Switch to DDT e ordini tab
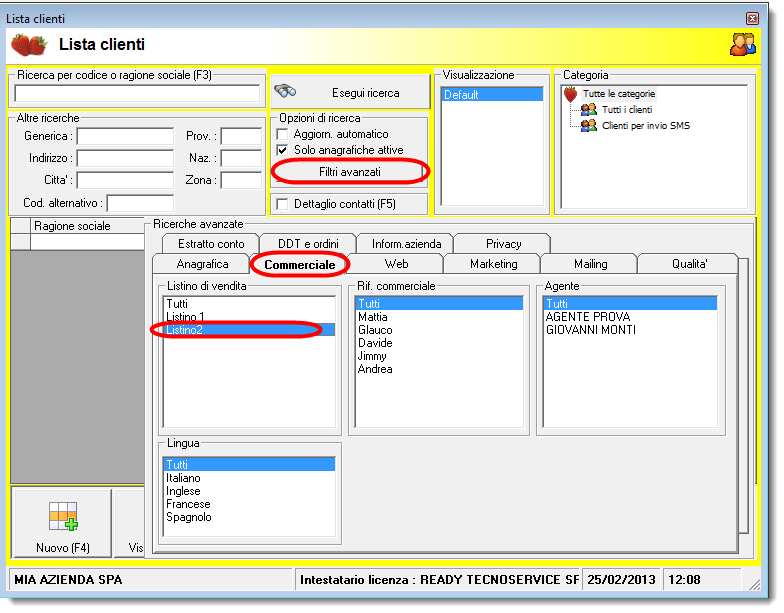This screenshot has width=784, height=613. pos(308,244)
